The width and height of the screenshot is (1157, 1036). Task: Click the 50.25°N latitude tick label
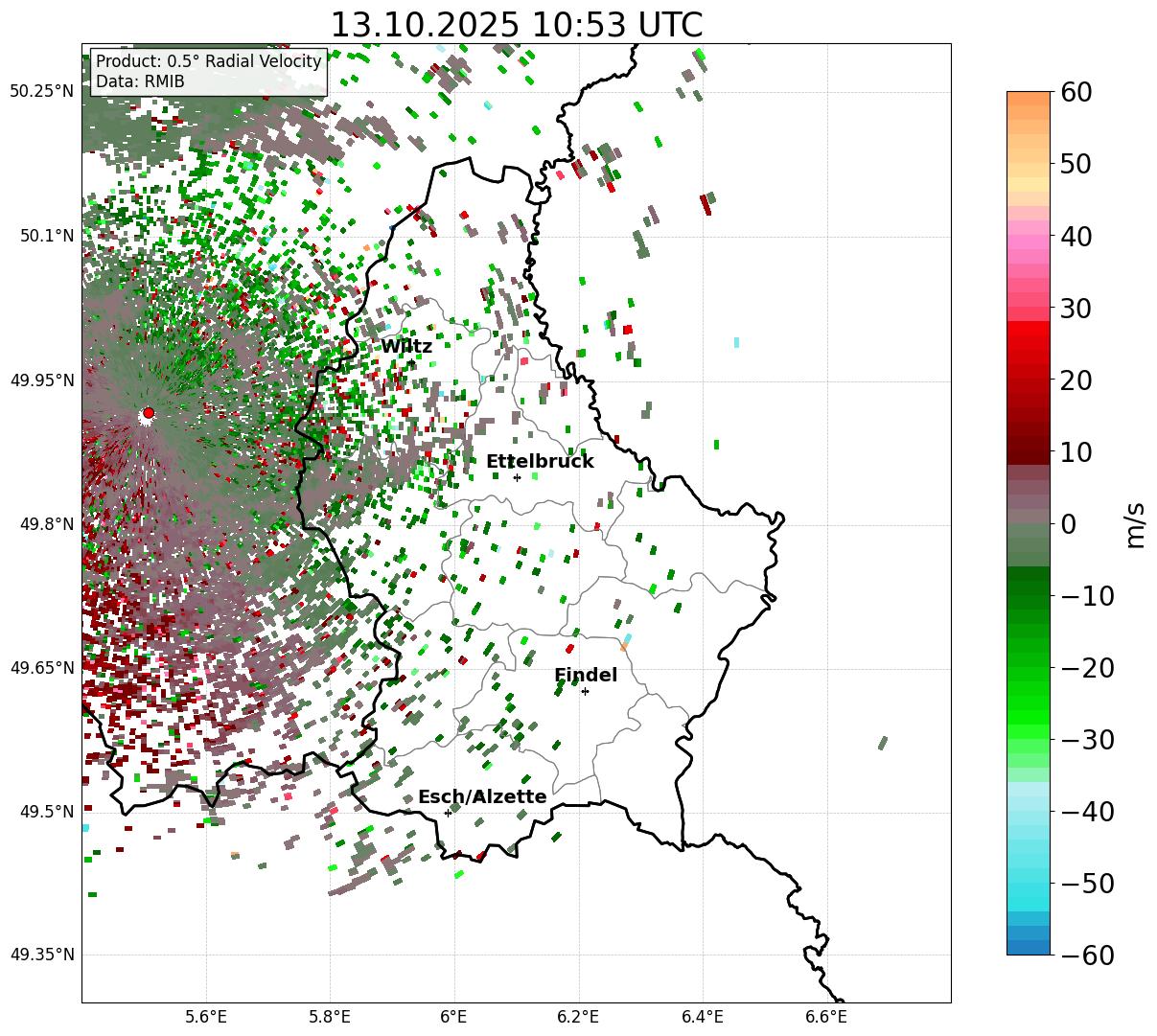click(41, 92)
